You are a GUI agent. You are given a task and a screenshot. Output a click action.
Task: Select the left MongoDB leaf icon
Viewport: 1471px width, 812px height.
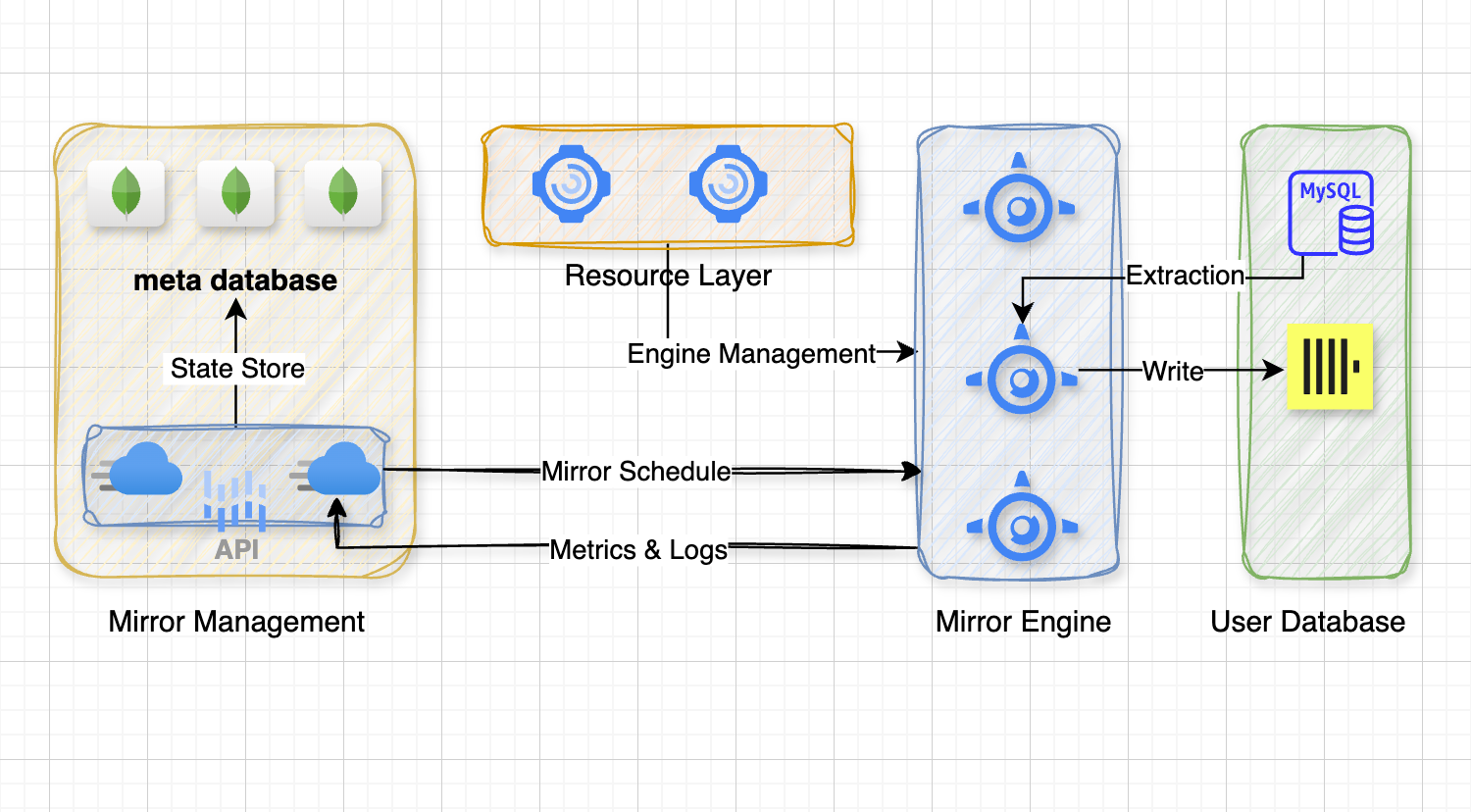click(126, 193)
